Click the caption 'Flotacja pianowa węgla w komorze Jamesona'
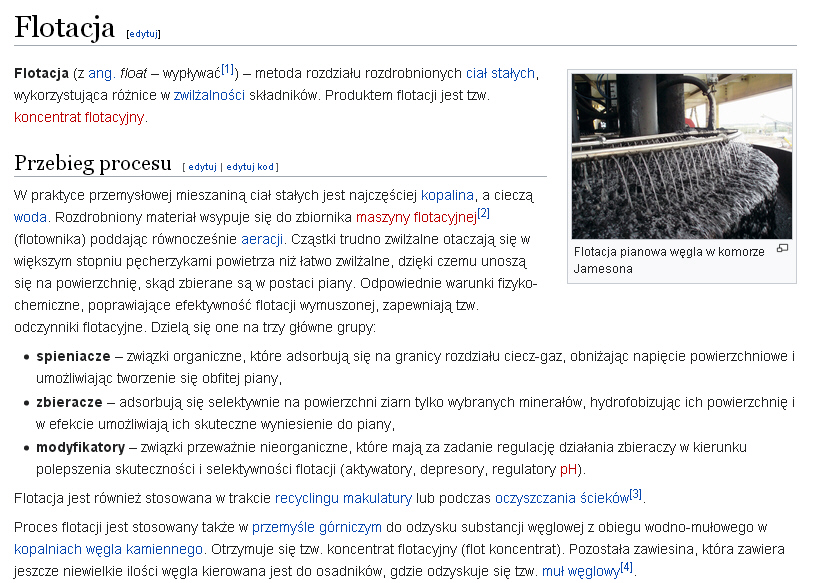 (x=669, y=260)
